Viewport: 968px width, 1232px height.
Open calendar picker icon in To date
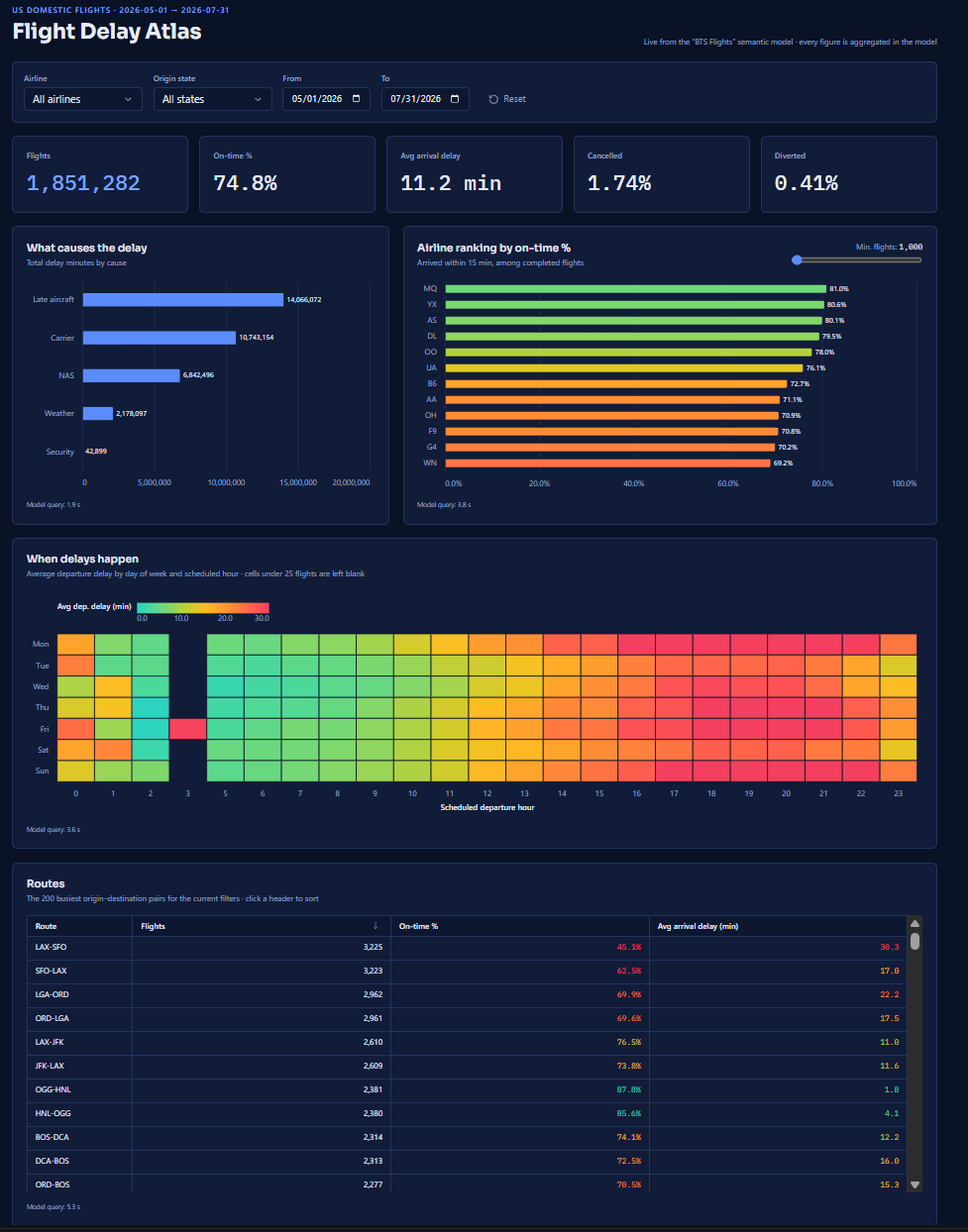455,99
